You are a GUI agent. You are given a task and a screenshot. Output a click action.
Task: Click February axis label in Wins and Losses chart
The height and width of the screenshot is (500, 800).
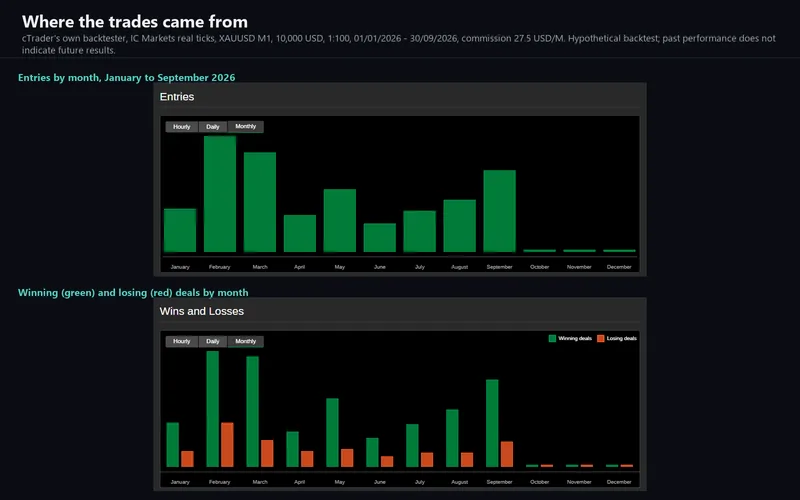click(x=219, y=482)
